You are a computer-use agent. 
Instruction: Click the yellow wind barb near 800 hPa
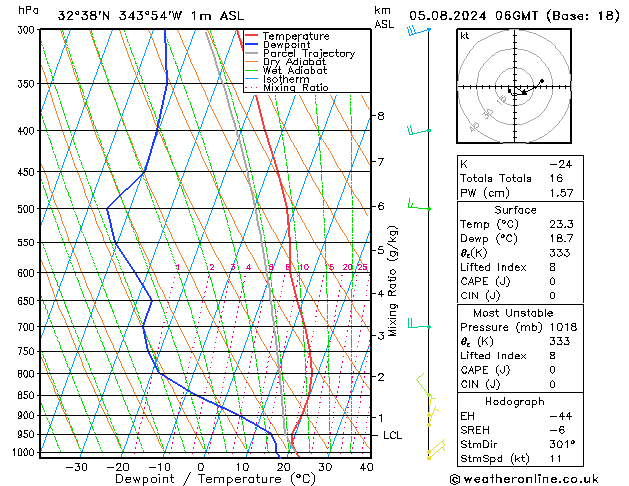423,381
